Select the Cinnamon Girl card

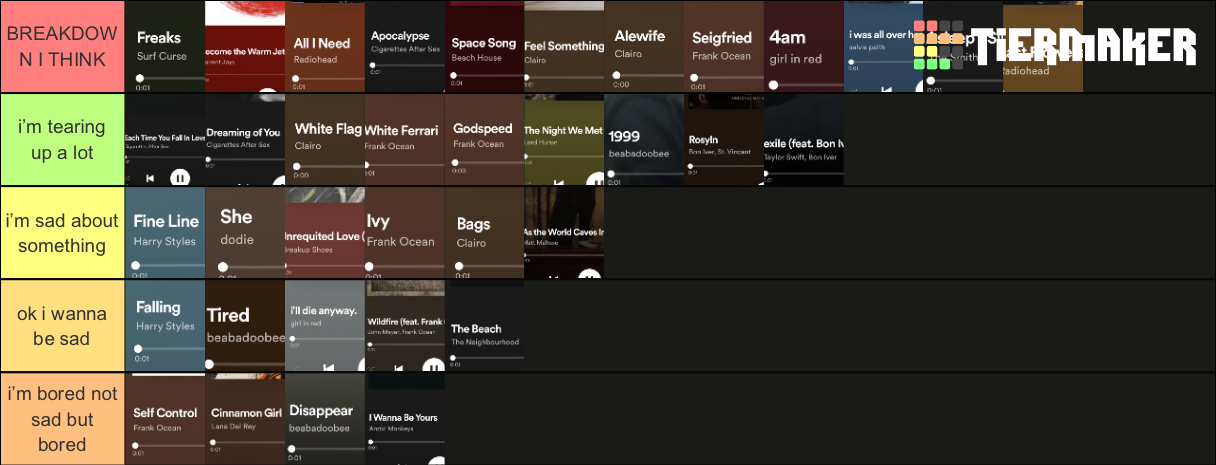pos(245,418)
